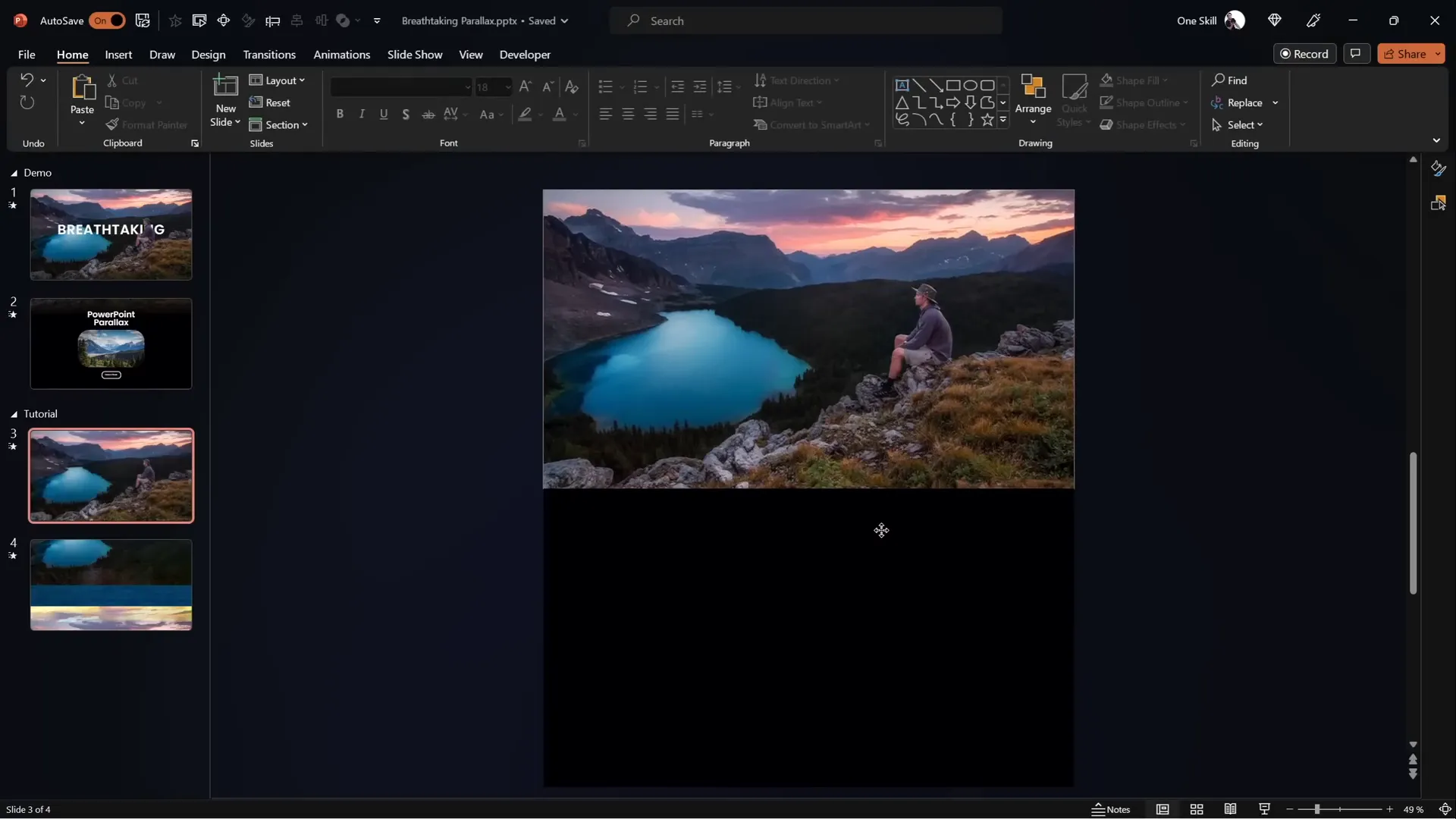Open the Arrange menu in Drawing group
The height and width of the screenshot is (819, 1456).
(x=1034, y=101)
